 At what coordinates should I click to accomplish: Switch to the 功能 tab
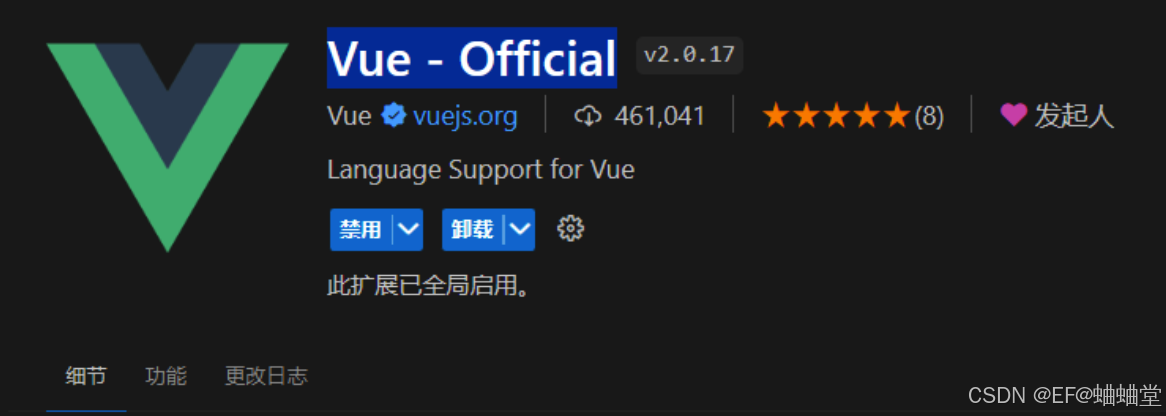[166, 376]
